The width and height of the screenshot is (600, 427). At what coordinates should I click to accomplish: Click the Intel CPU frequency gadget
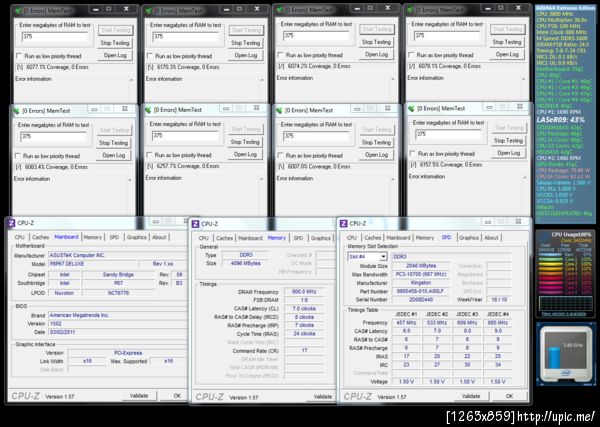coord(564,354)
